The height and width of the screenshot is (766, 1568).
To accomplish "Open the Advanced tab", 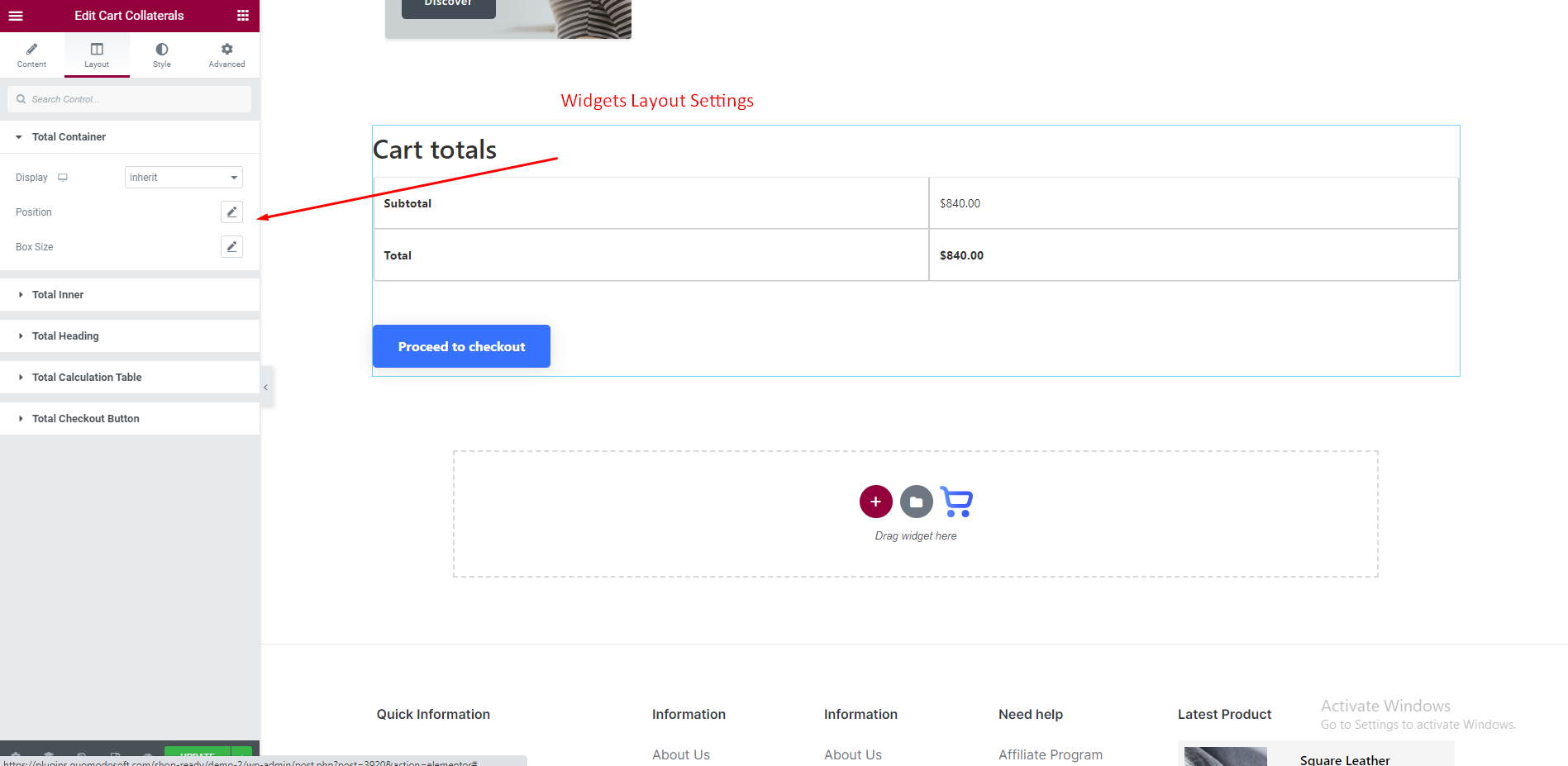I will [226, 55].
